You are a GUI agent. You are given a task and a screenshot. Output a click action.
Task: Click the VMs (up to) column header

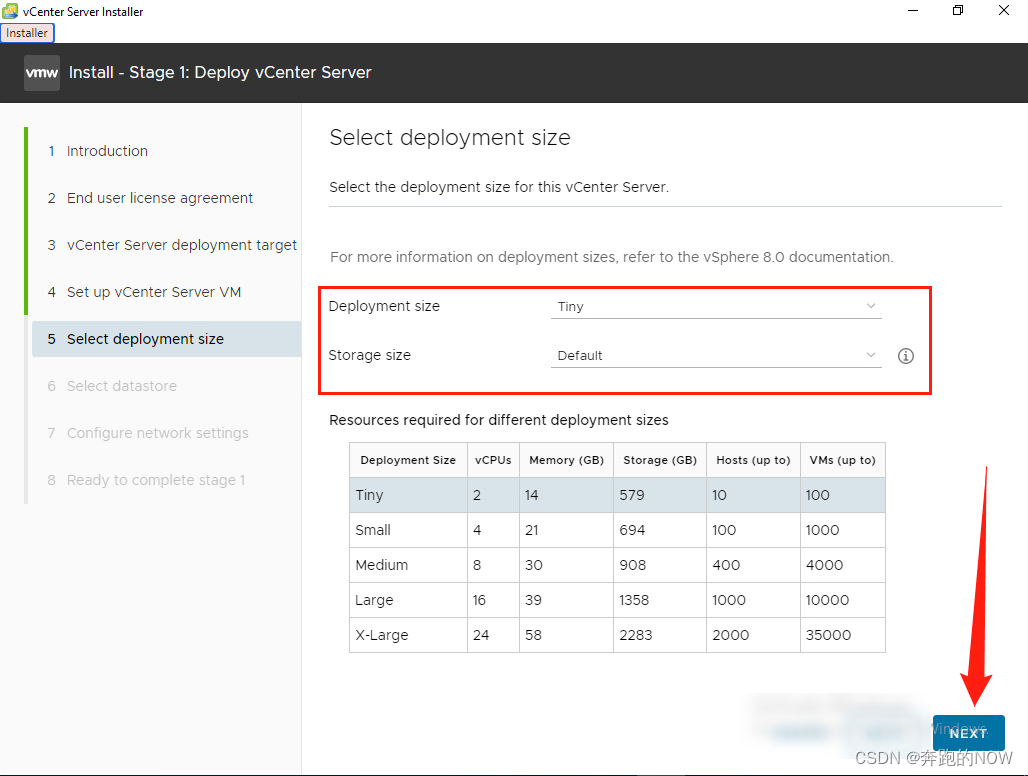842,460
